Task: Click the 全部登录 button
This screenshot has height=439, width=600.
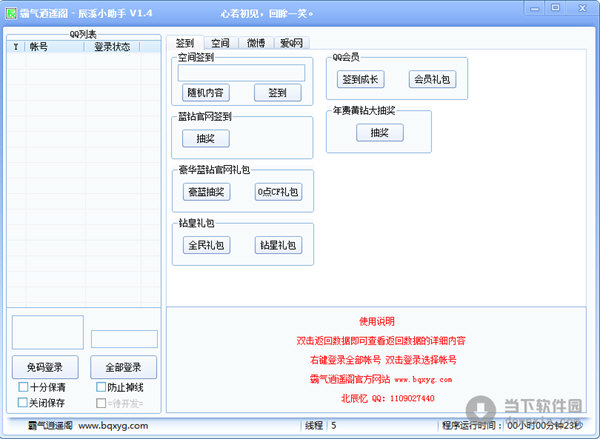Action: point(124,367)
